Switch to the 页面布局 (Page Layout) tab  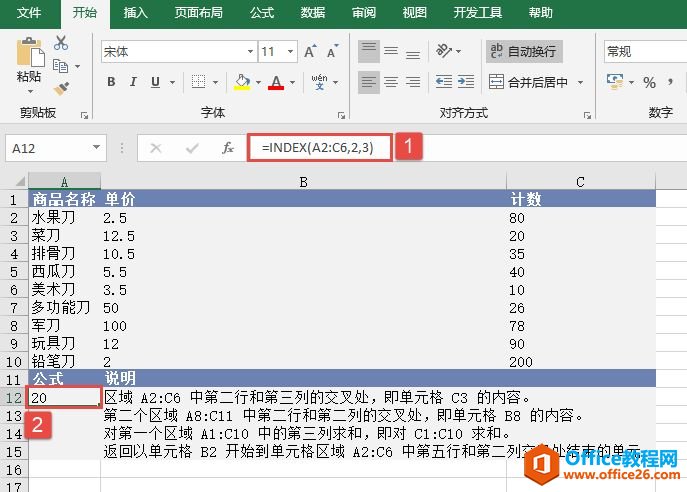198,13
